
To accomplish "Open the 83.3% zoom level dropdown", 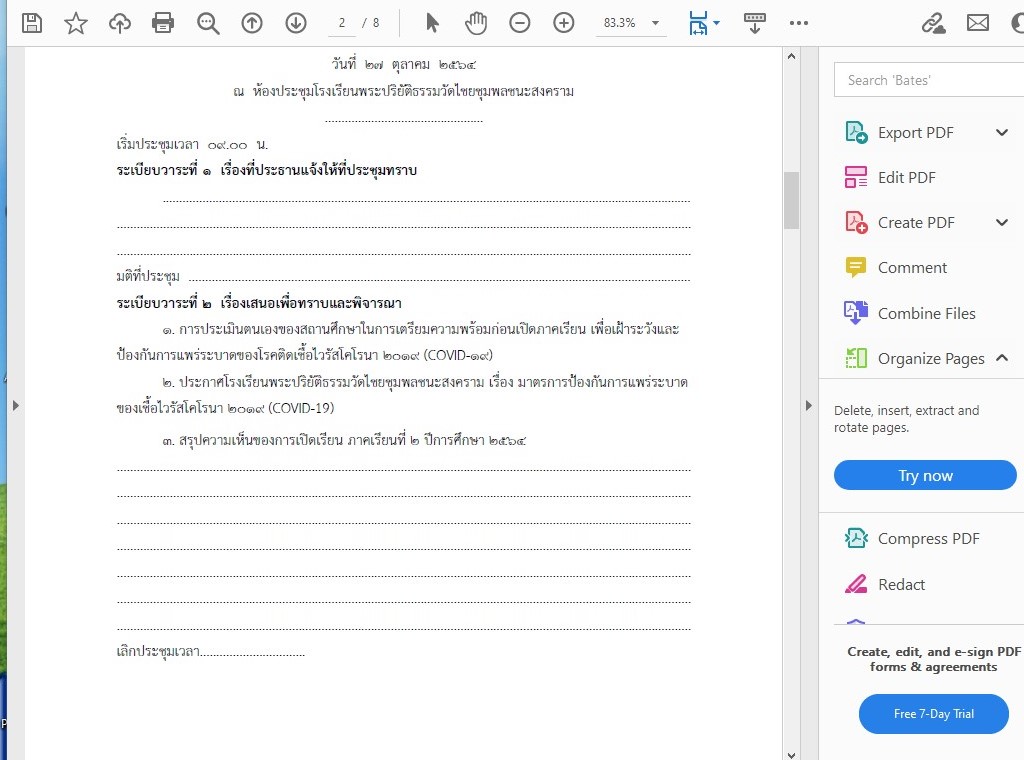I will click(655, 23).
